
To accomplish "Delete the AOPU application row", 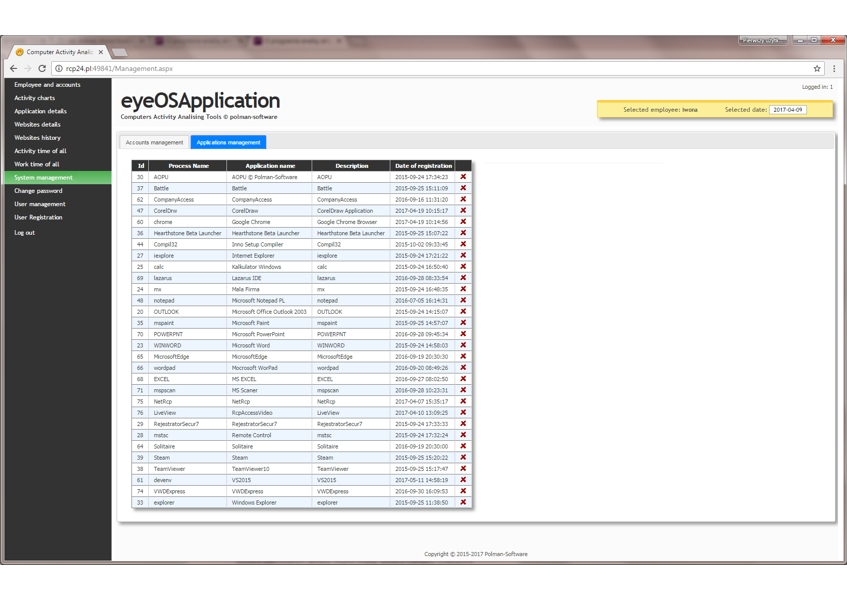I will [x=463, y=177].
